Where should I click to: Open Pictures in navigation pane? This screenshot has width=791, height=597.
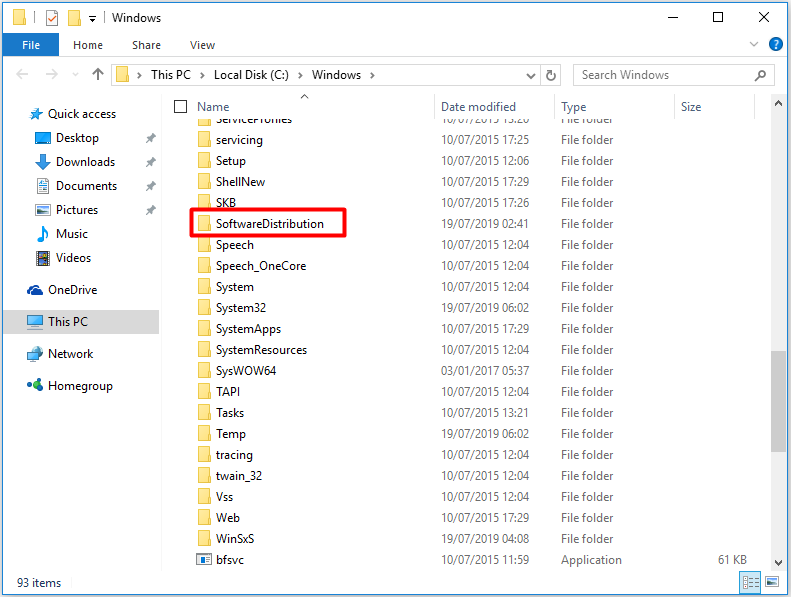(77, 209)
